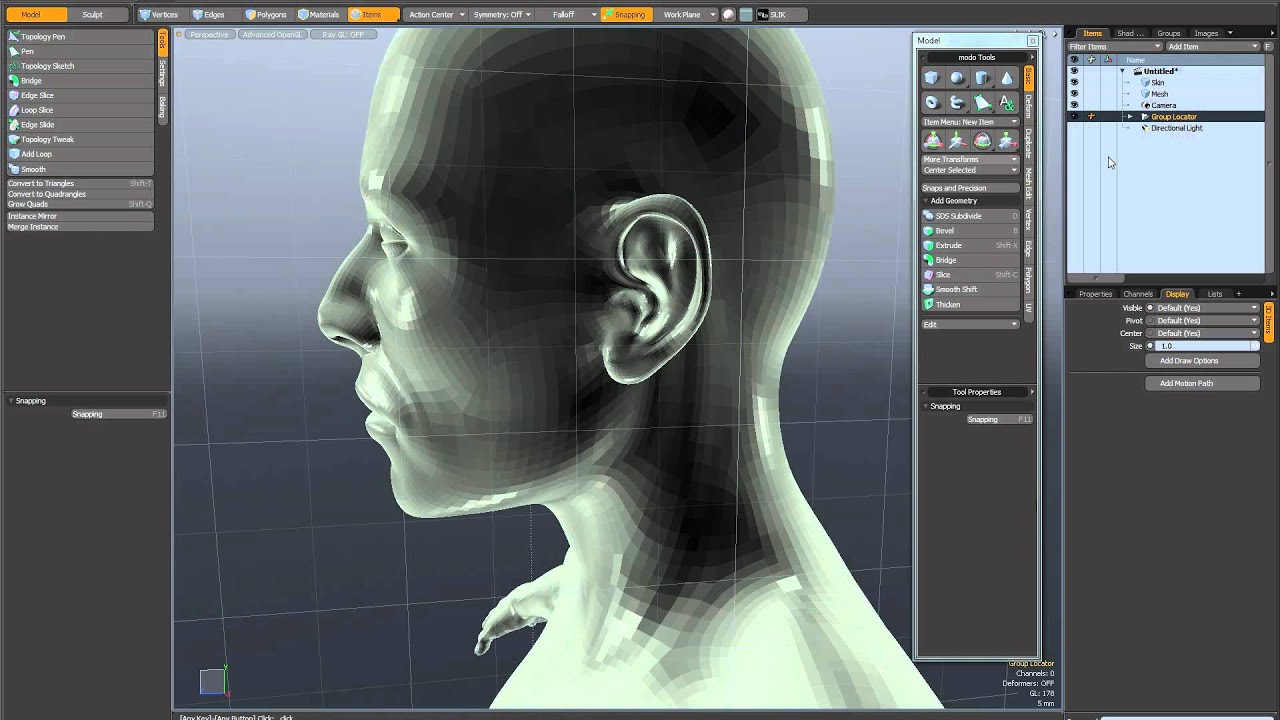The width and height of the screenshot is (1280, 720).
Task: Open the Falloff dropdown
Action: point(568,15)
